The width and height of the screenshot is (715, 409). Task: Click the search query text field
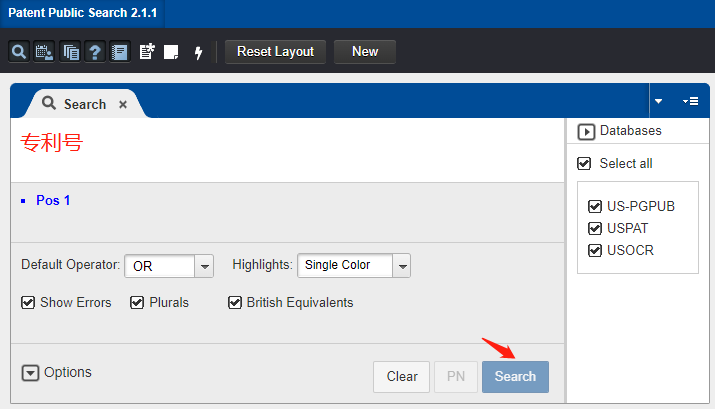pos(290,148)
